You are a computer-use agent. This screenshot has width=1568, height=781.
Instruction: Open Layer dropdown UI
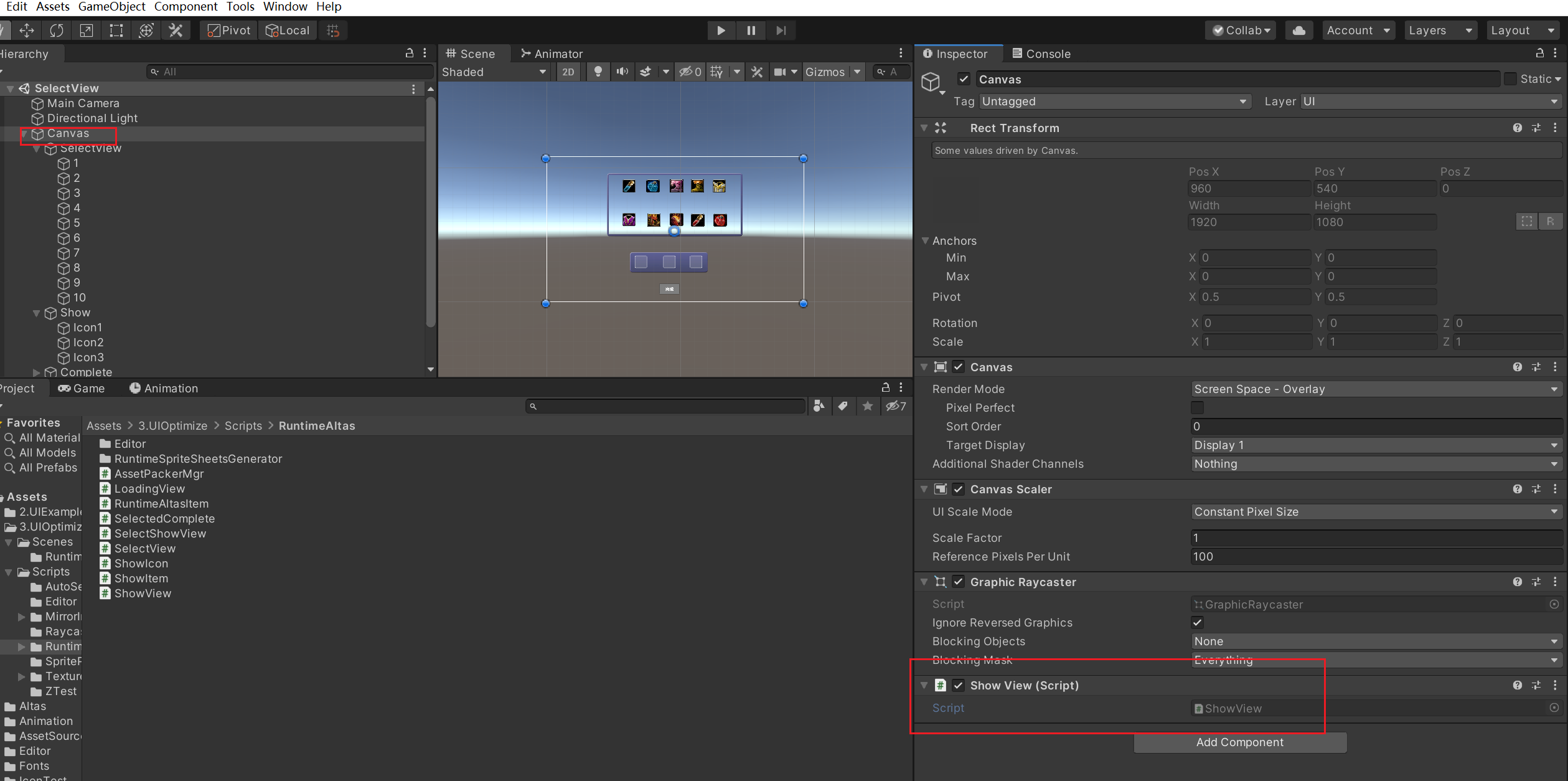point(1431,101)
